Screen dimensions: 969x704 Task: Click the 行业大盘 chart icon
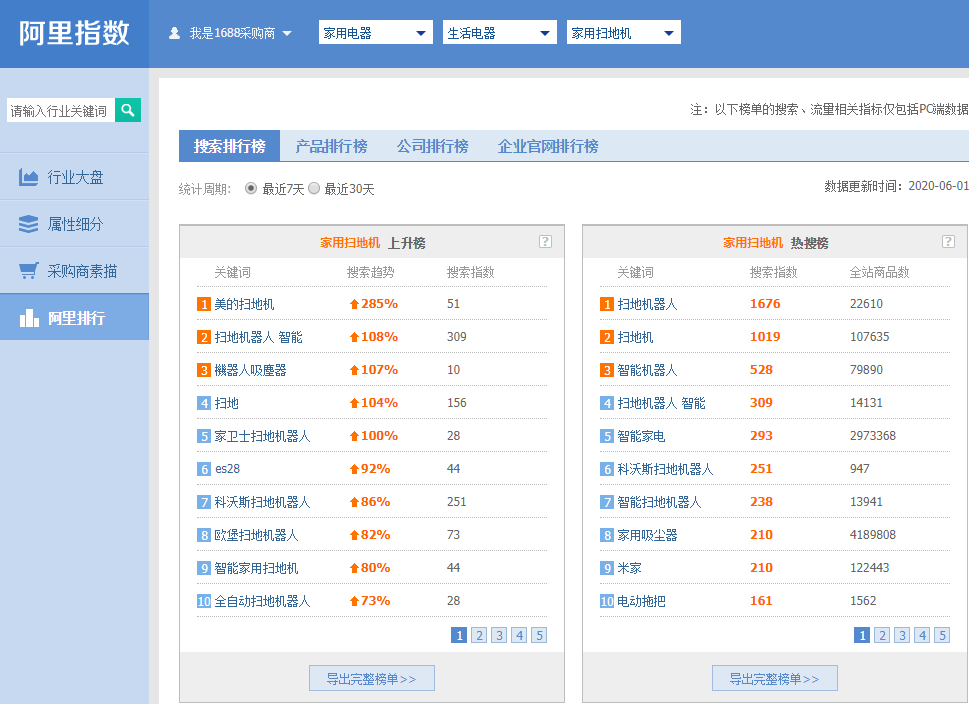pyautogui.click(x=28, y=177)
